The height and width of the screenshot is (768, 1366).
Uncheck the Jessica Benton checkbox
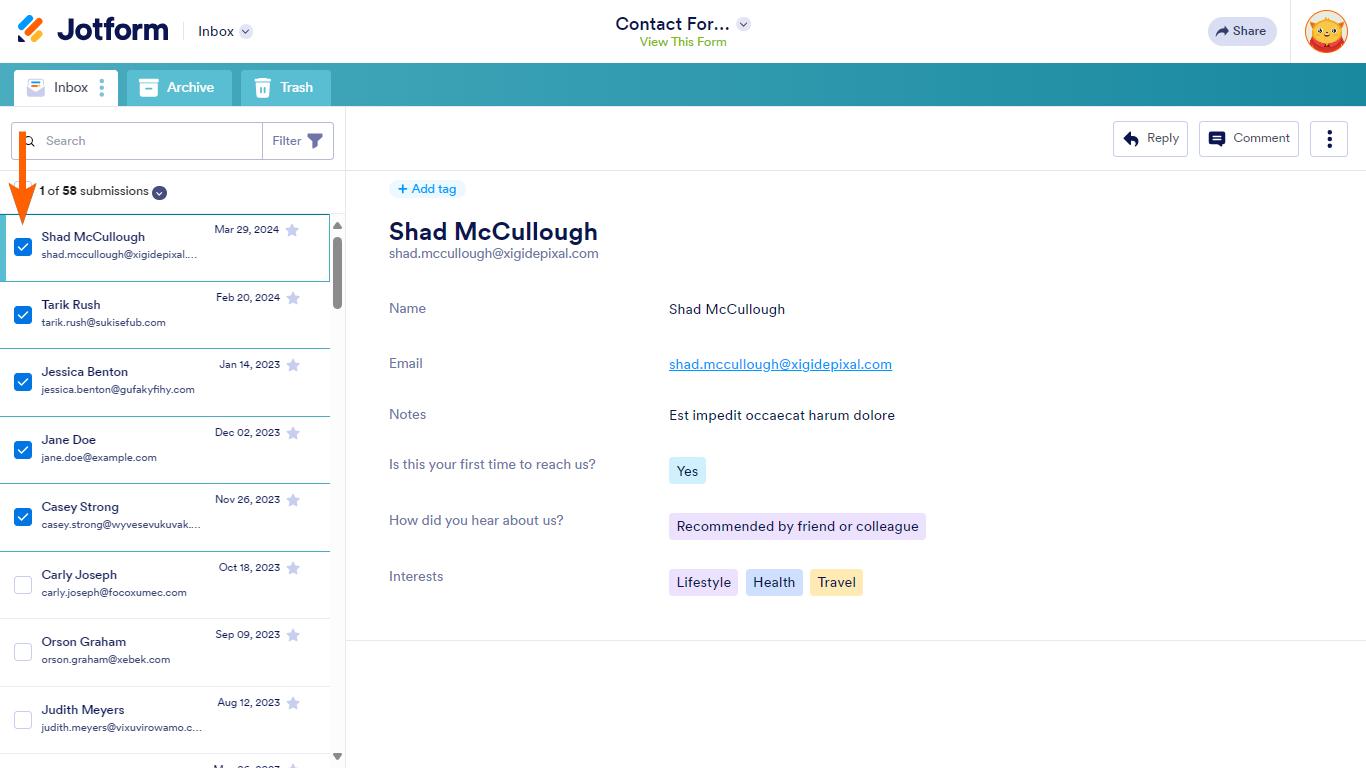click(23, 382)
